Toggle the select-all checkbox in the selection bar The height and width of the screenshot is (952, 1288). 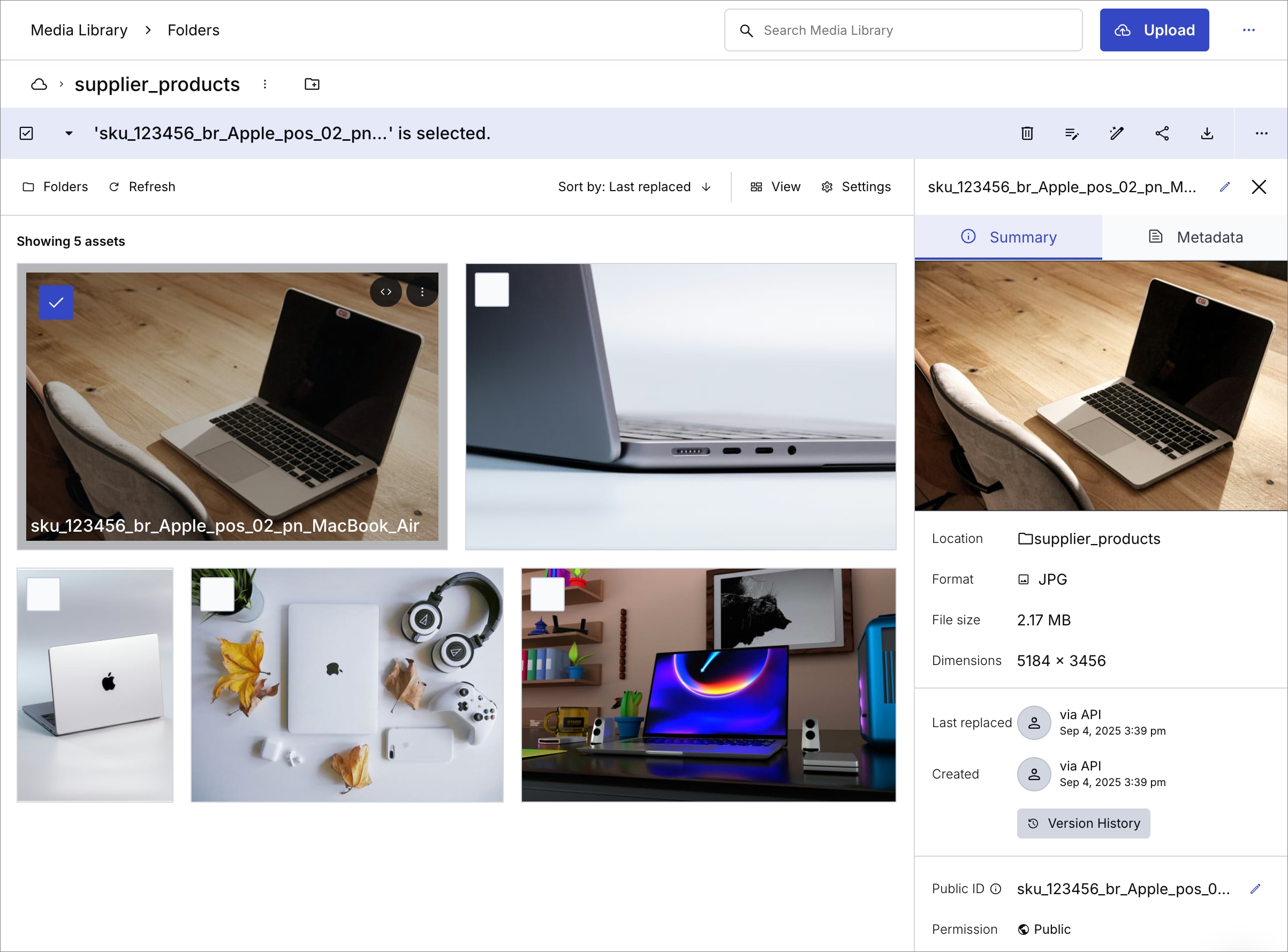[26, 134]
